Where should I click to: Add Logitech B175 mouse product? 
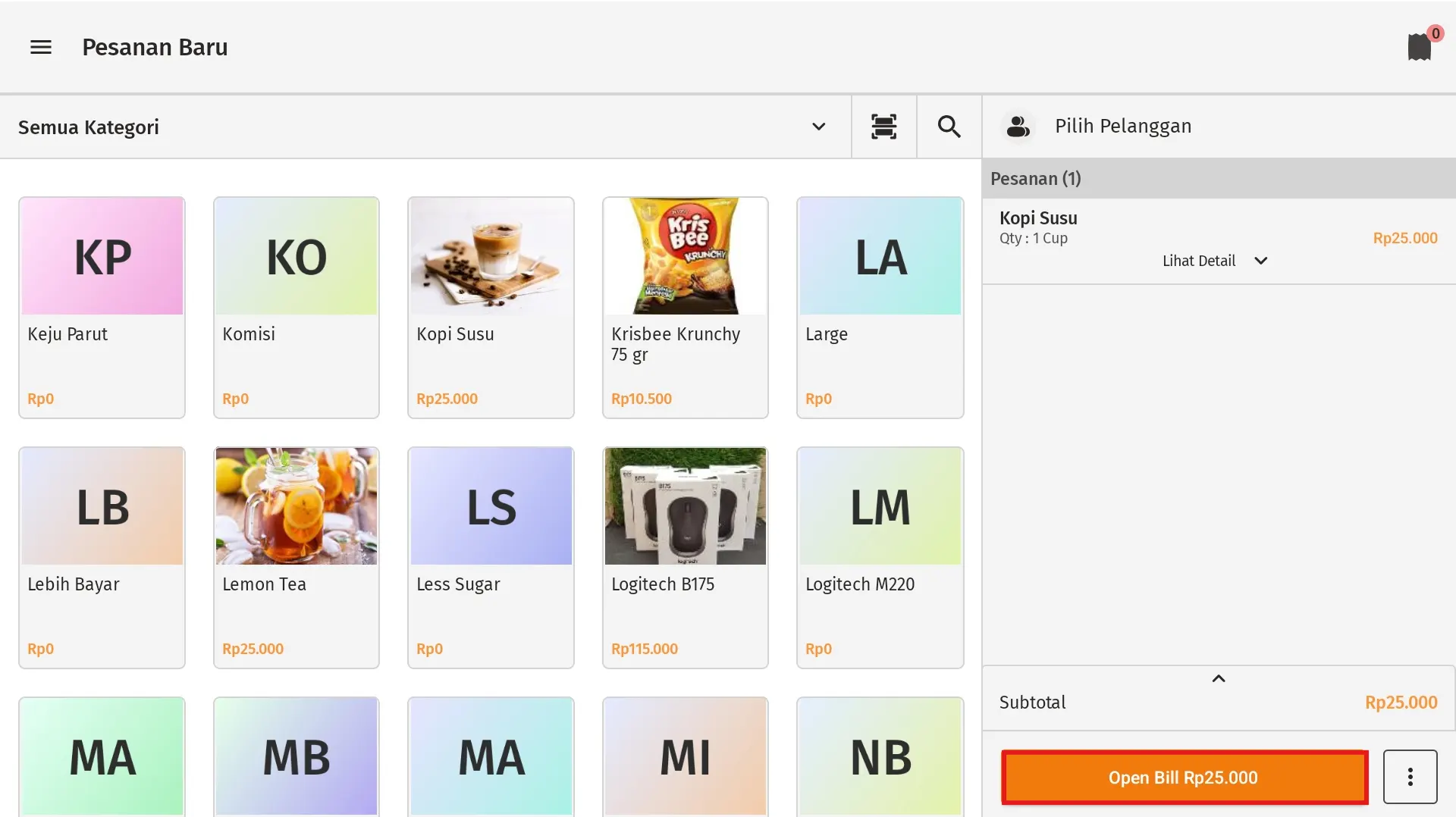pyautogui.click(x=685, y=557)
